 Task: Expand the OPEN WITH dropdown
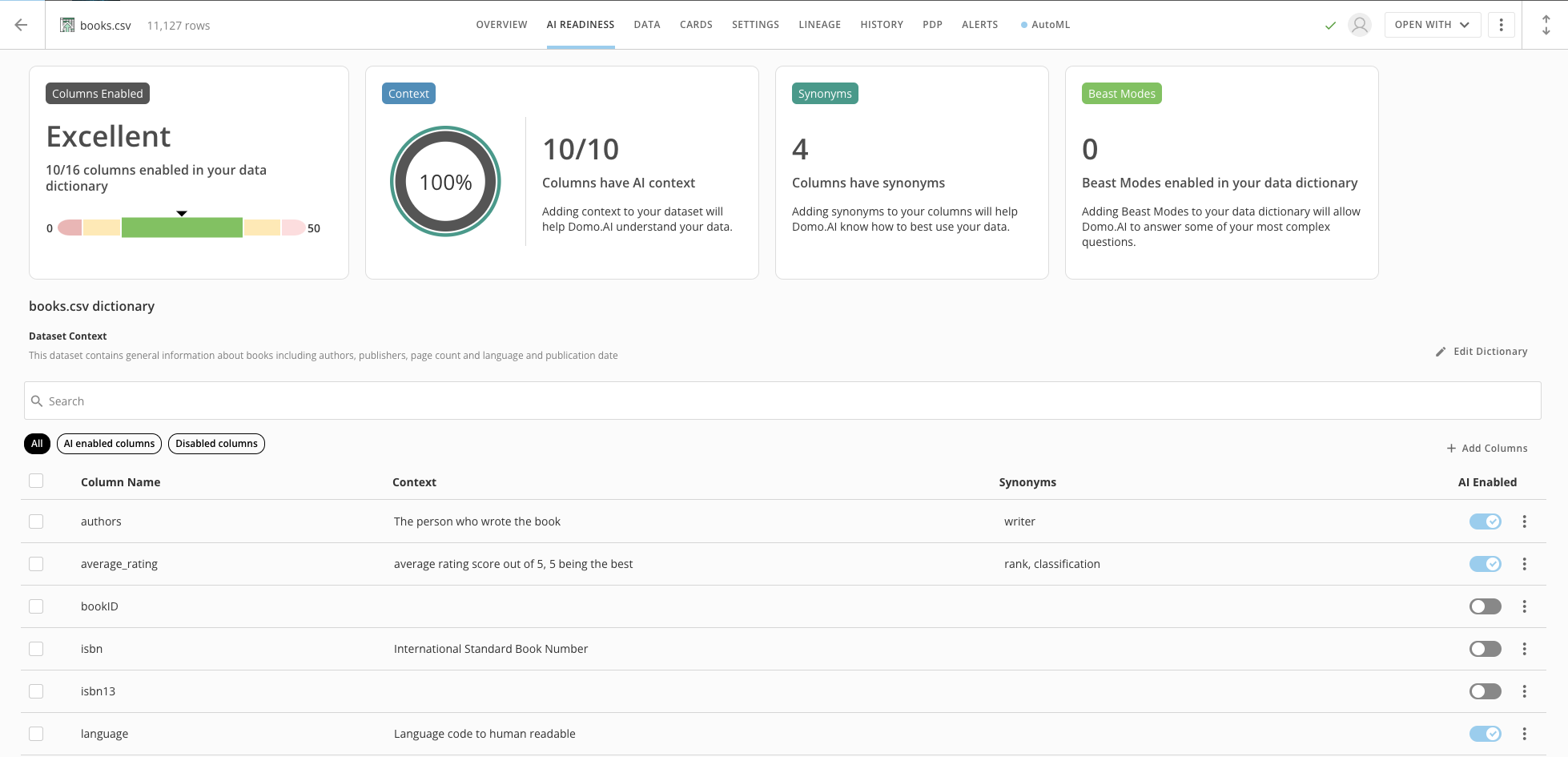click(1432, 25)
